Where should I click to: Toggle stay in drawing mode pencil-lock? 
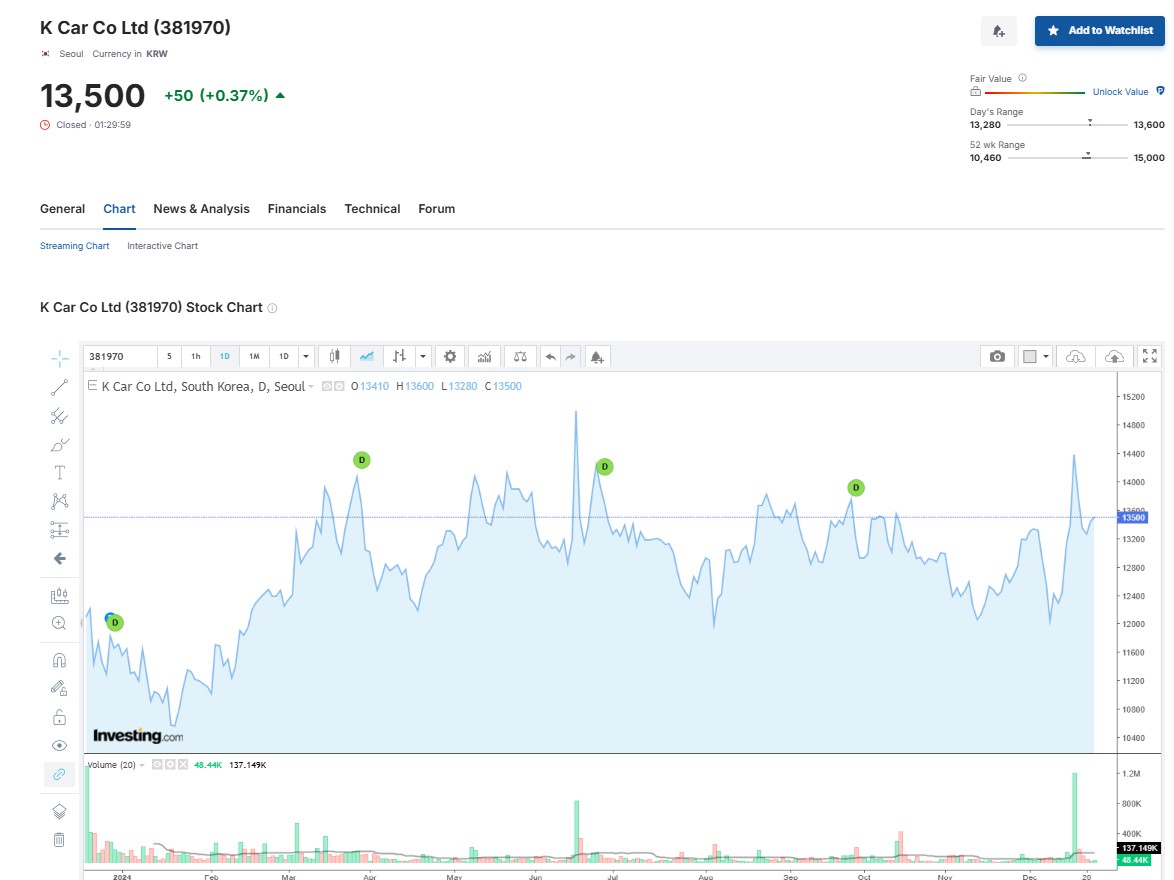click(x=59, y=688)
